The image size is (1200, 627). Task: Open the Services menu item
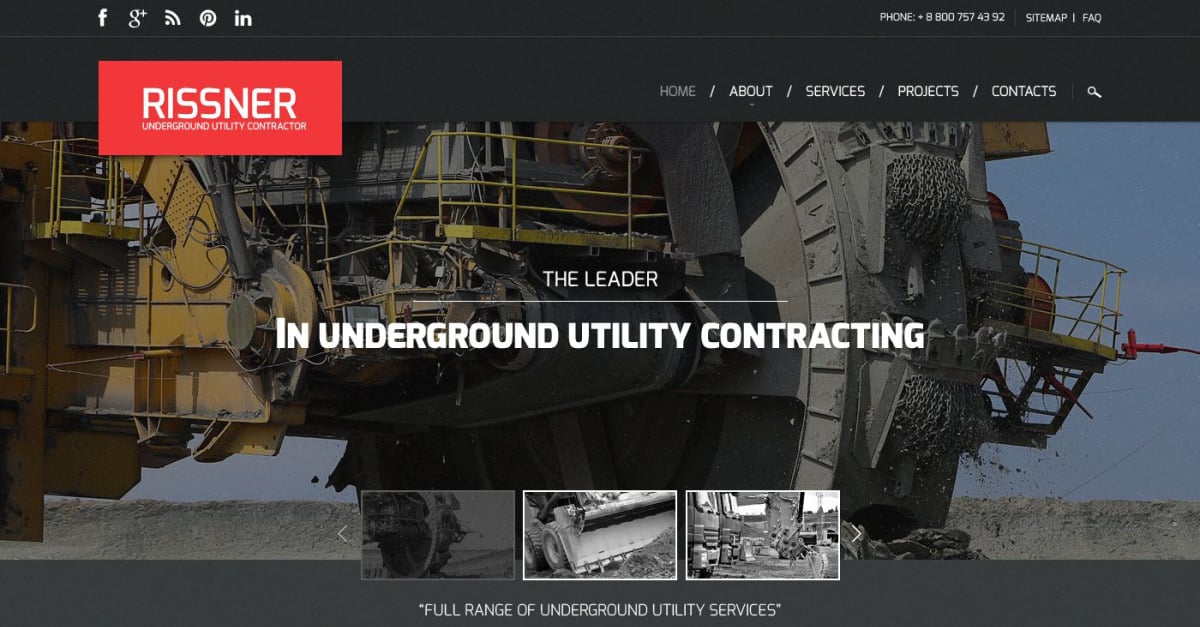click(835, 91)
